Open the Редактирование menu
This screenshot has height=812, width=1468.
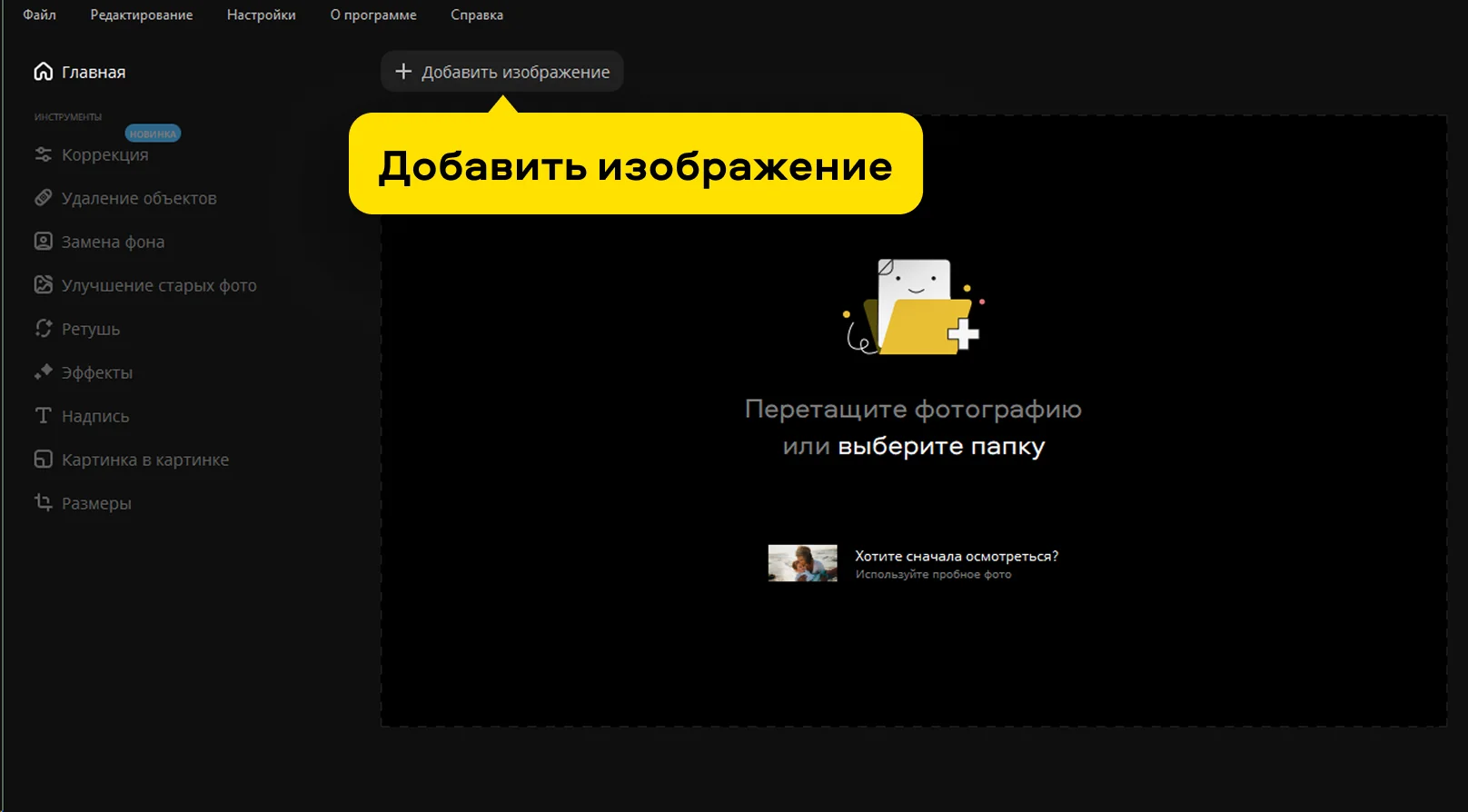(142, 15)
